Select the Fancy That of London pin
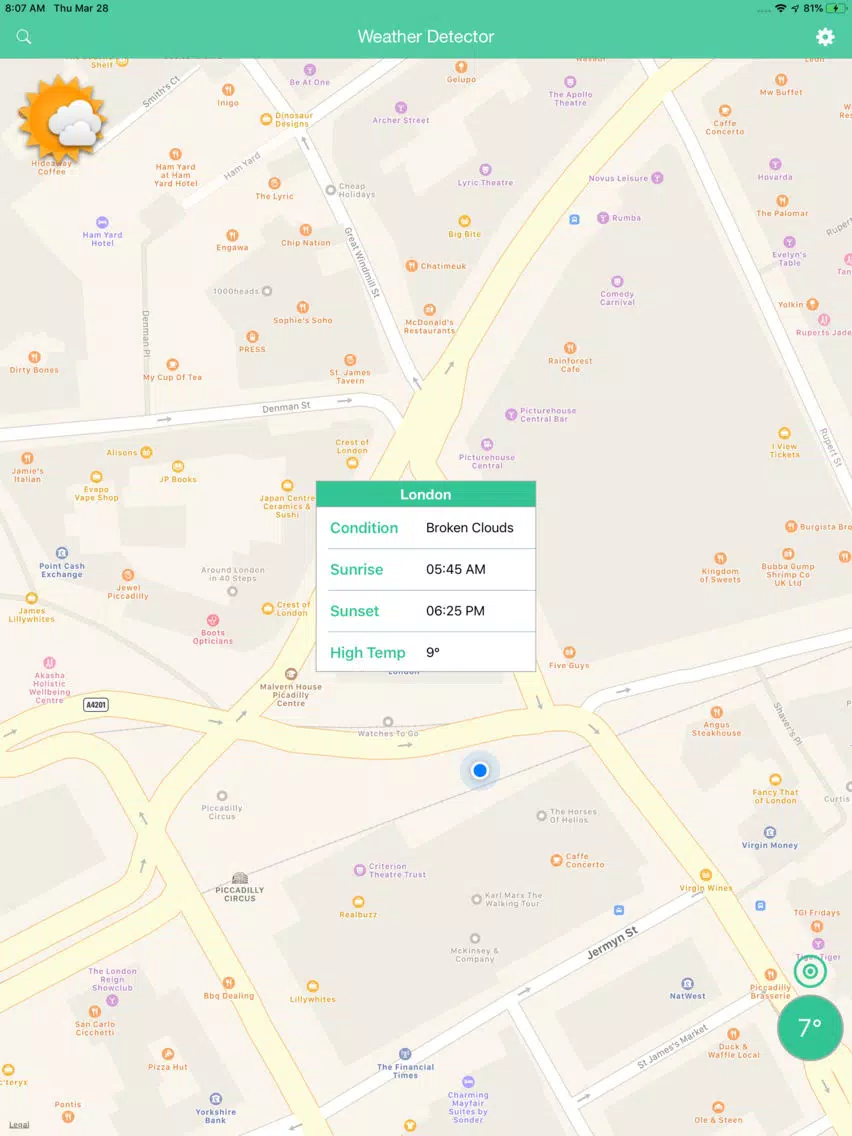The width and height of the screenshot is (852, 1136). [775, 780]
